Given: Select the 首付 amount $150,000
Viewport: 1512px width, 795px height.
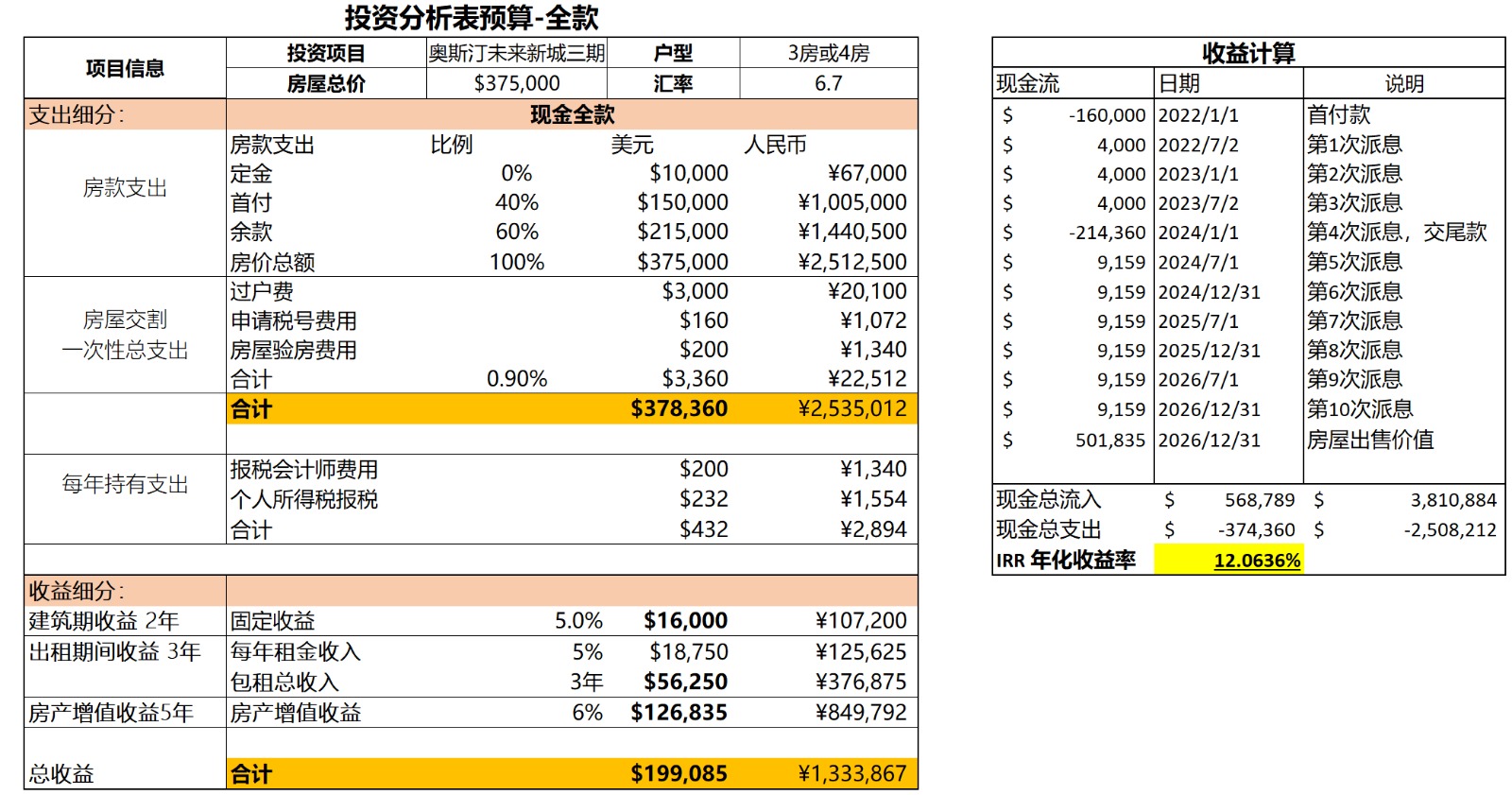Looking at the screenshot, I should tap(682, 203).
